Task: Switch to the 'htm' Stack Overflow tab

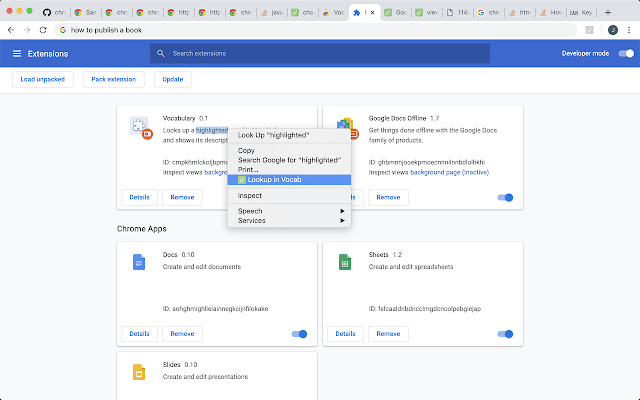Action: coord(520,13)
